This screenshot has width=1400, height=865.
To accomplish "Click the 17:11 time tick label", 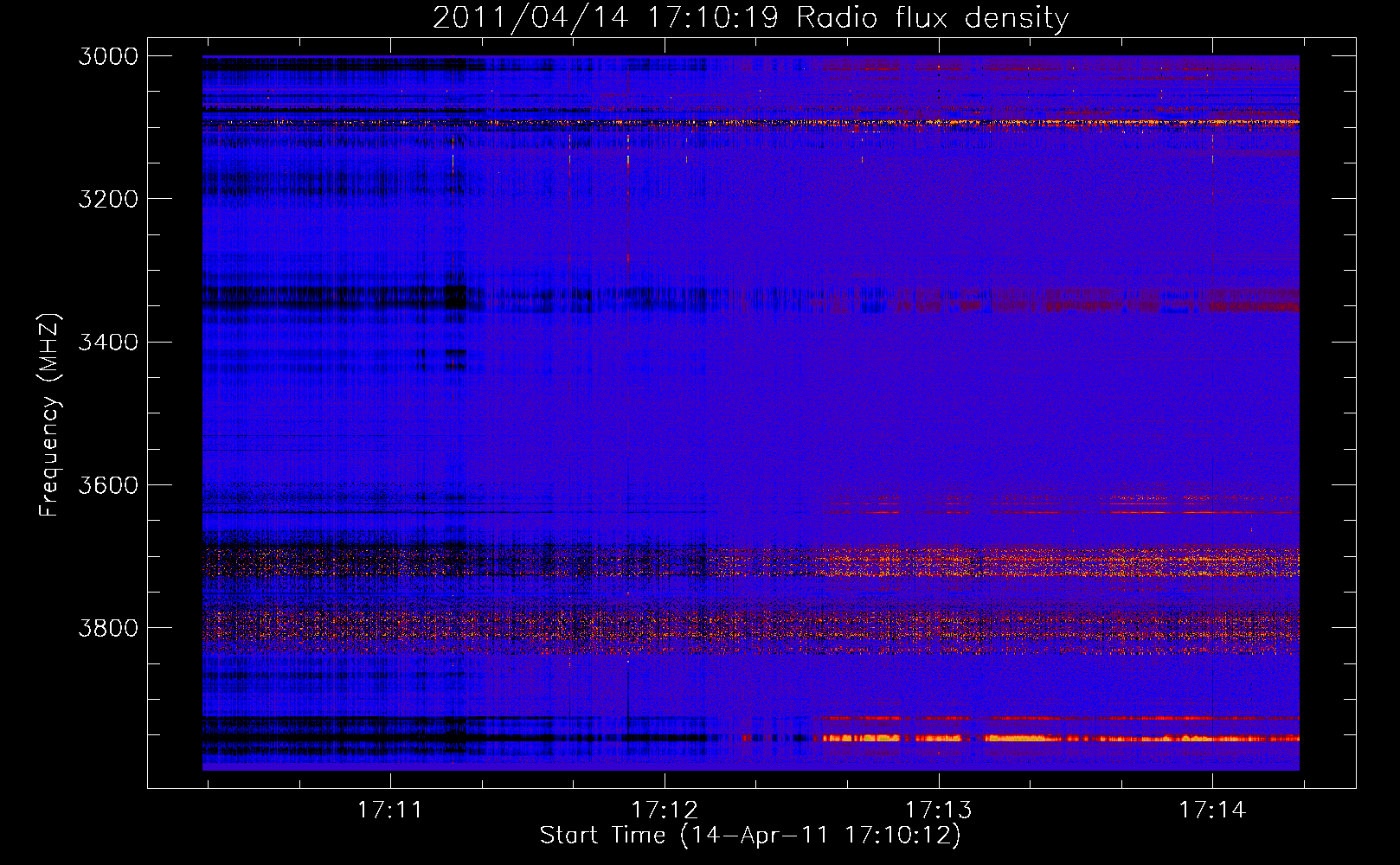I will pyautogui.click(x=390, y=810).
